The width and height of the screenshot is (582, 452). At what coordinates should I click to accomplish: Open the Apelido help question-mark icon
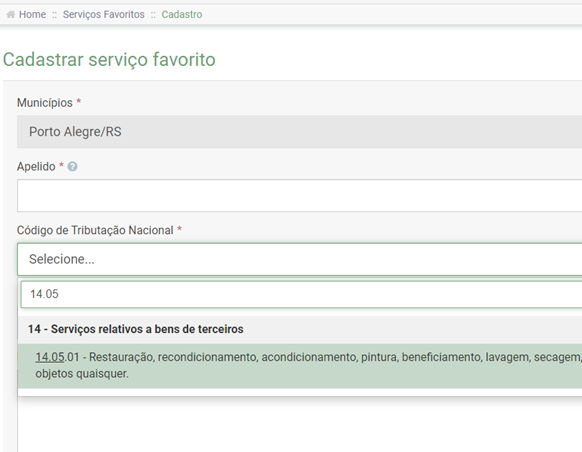coord(73,167)
